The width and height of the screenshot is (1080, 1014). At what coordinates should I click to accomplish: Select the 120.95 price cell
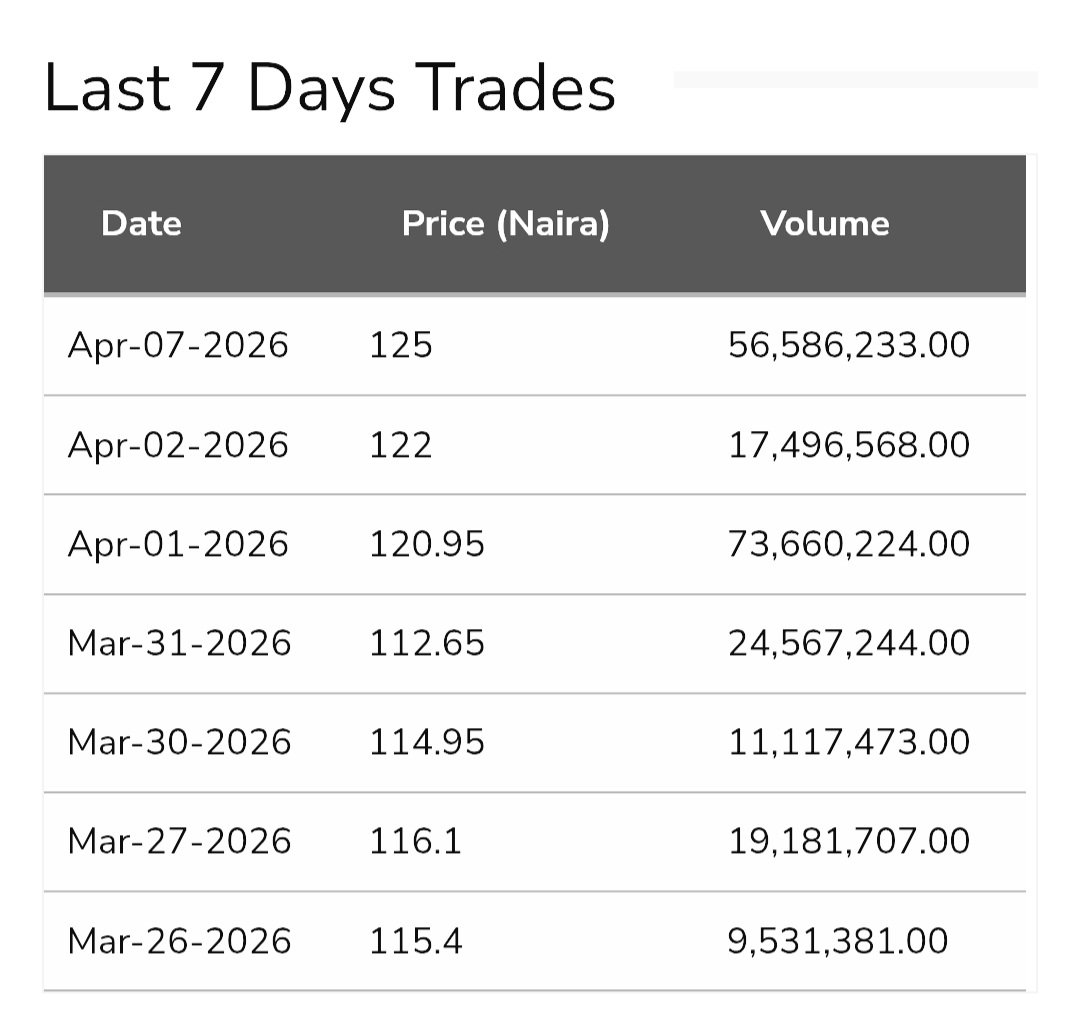(x=427, y=544)
